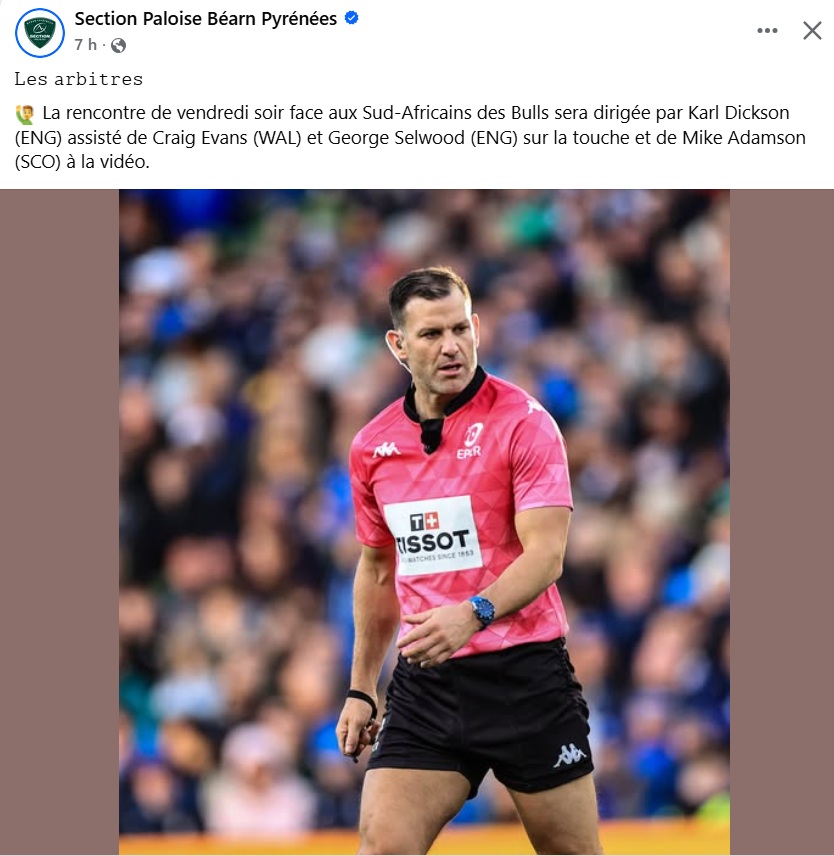Open the three-dot post options menu
The image size is (834, 856).
click(767, 31)
